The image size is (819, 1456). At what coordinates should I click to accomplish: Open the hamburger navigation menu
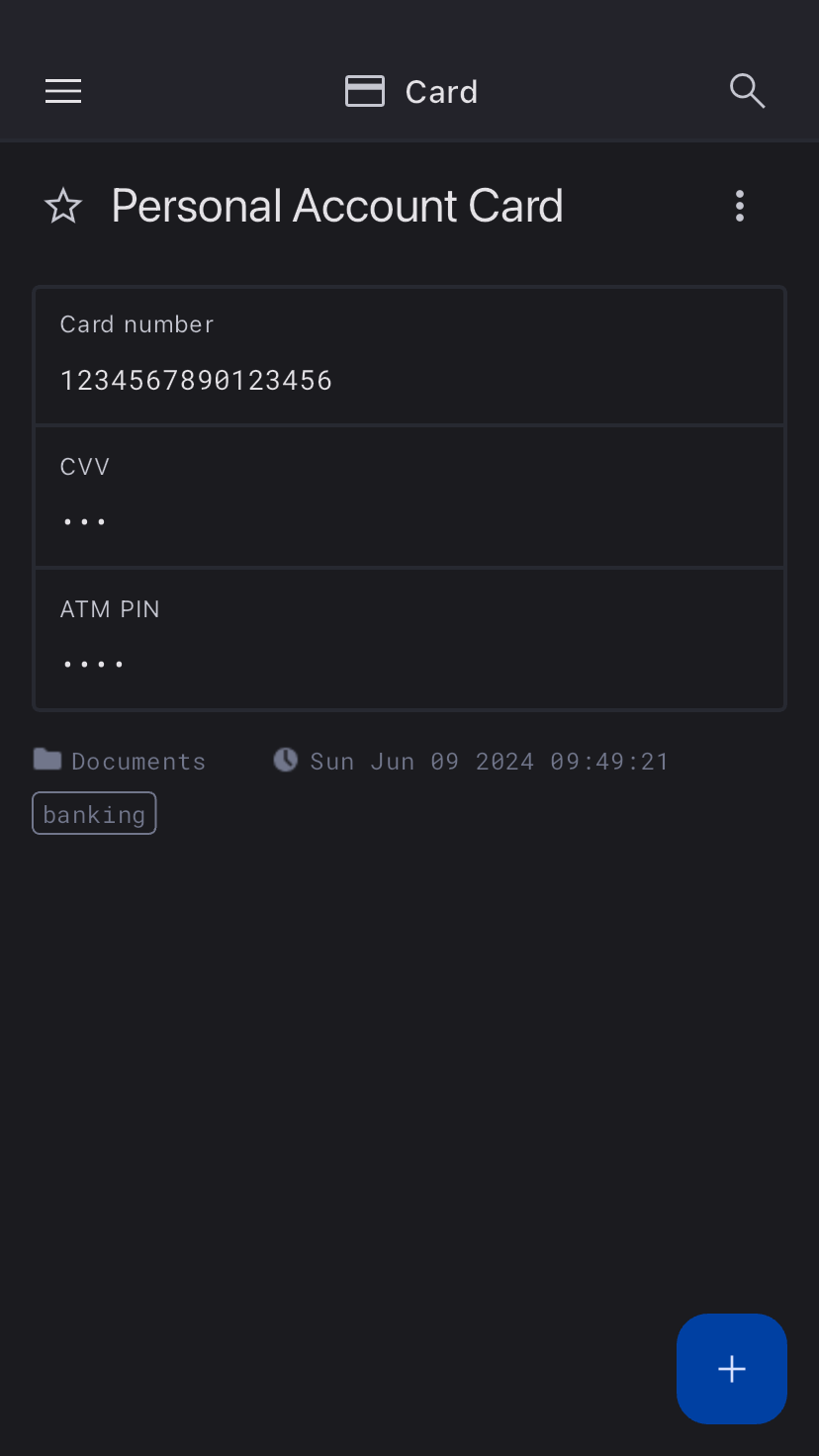point(63,92)
